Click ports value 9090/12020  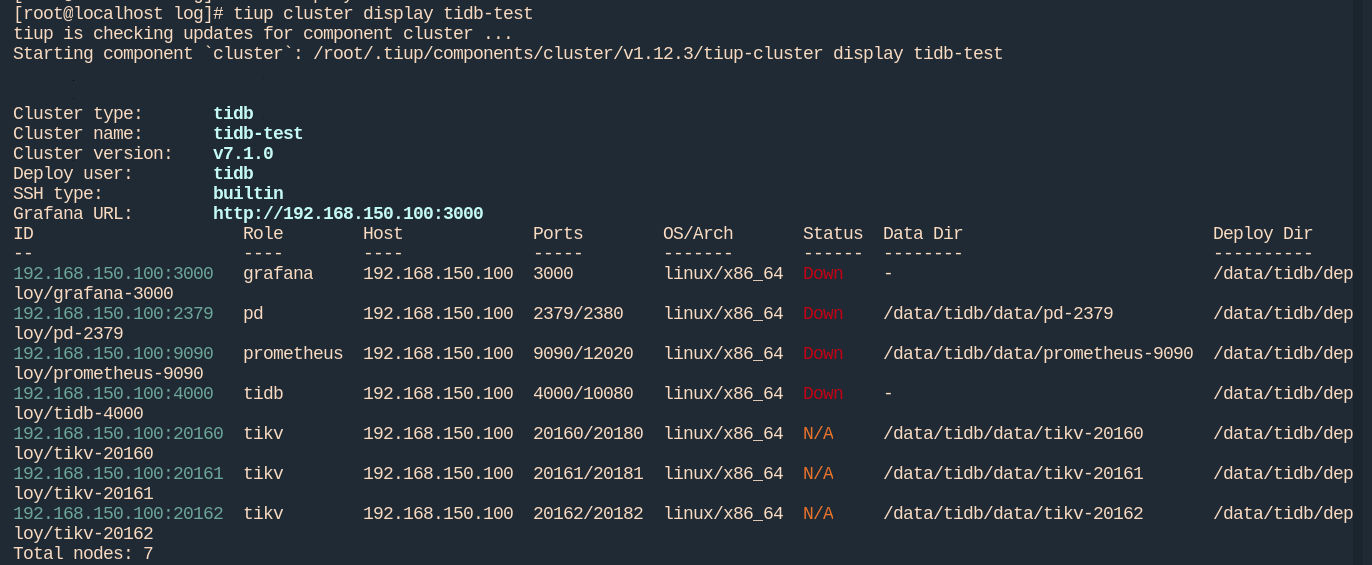click(x=583, y=353)
